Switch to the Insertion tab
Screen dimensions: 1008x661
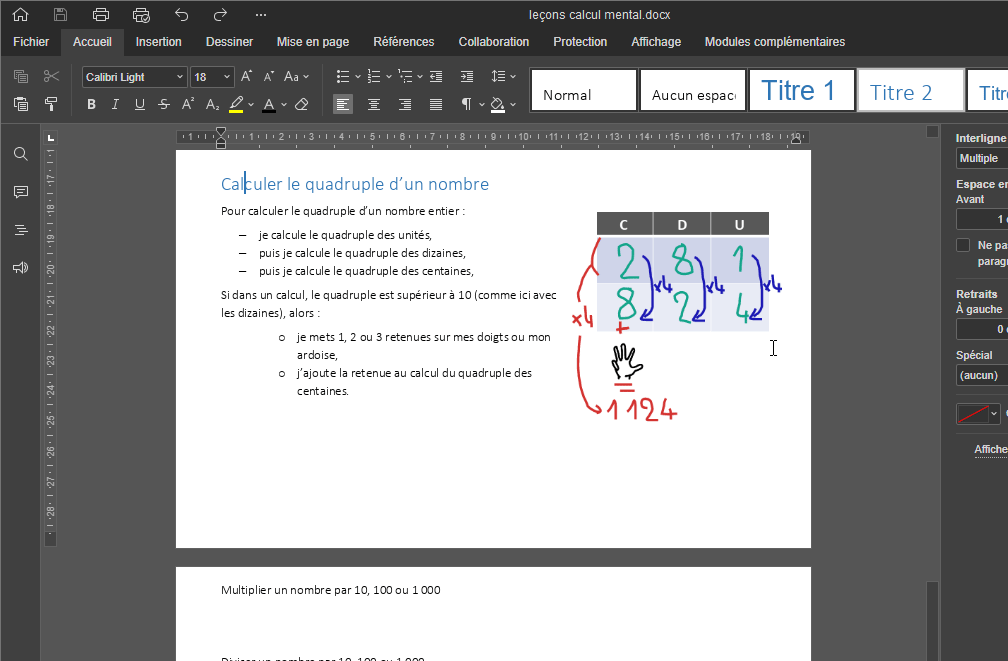click(x=158, y=42)
